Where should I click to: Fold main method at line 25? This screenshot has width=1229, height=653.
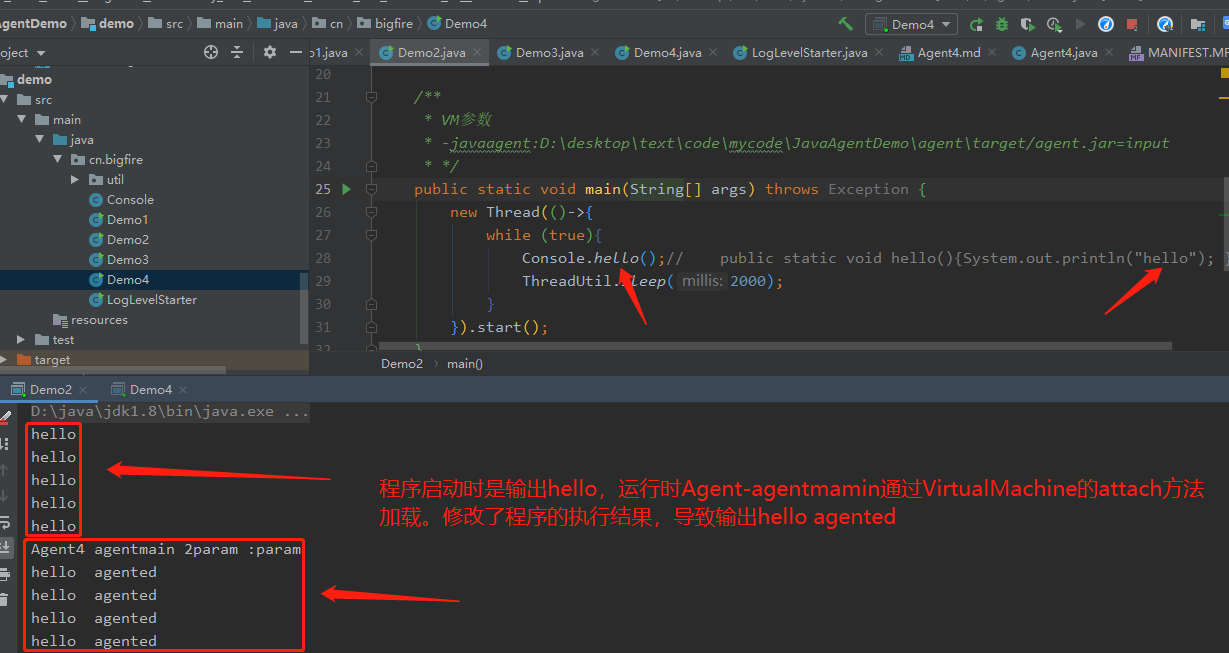coord(371,189)
